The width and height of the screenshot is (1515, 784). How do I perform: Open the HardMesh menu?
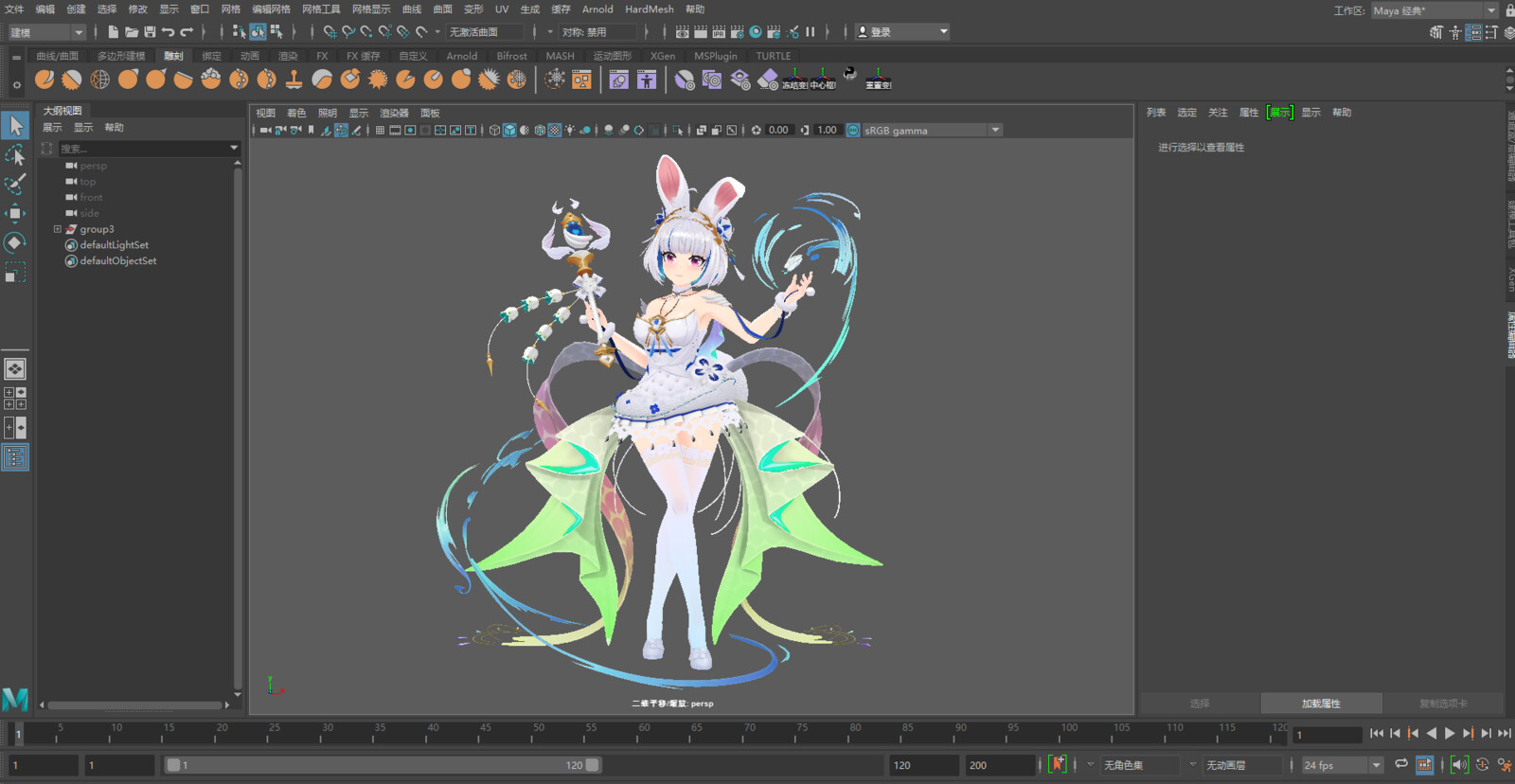pyautogui.click(x=650, y=9)
